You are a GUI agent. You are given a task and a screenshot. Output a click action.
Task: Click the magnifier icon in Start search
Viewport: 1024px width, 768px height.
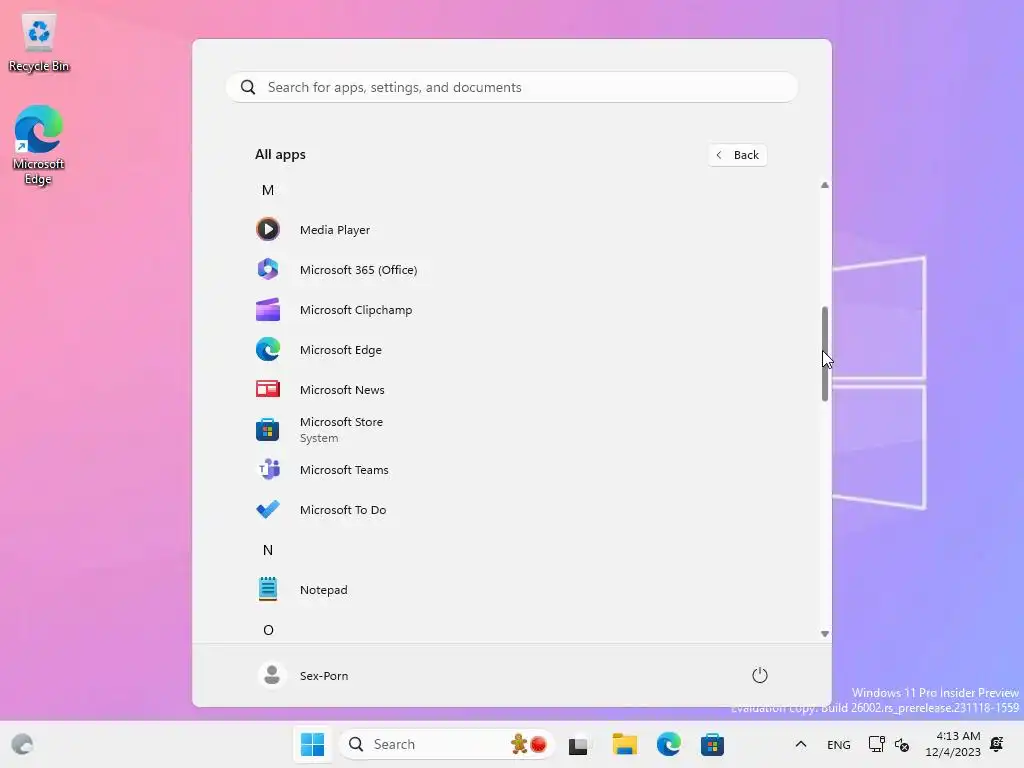click(248, 88)
